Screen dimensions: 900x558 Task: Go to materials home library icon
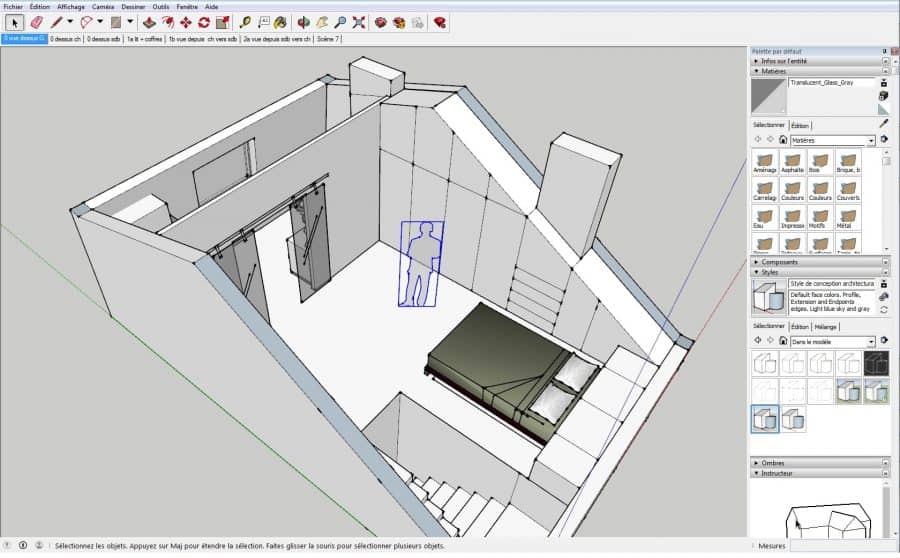point(783,140)
